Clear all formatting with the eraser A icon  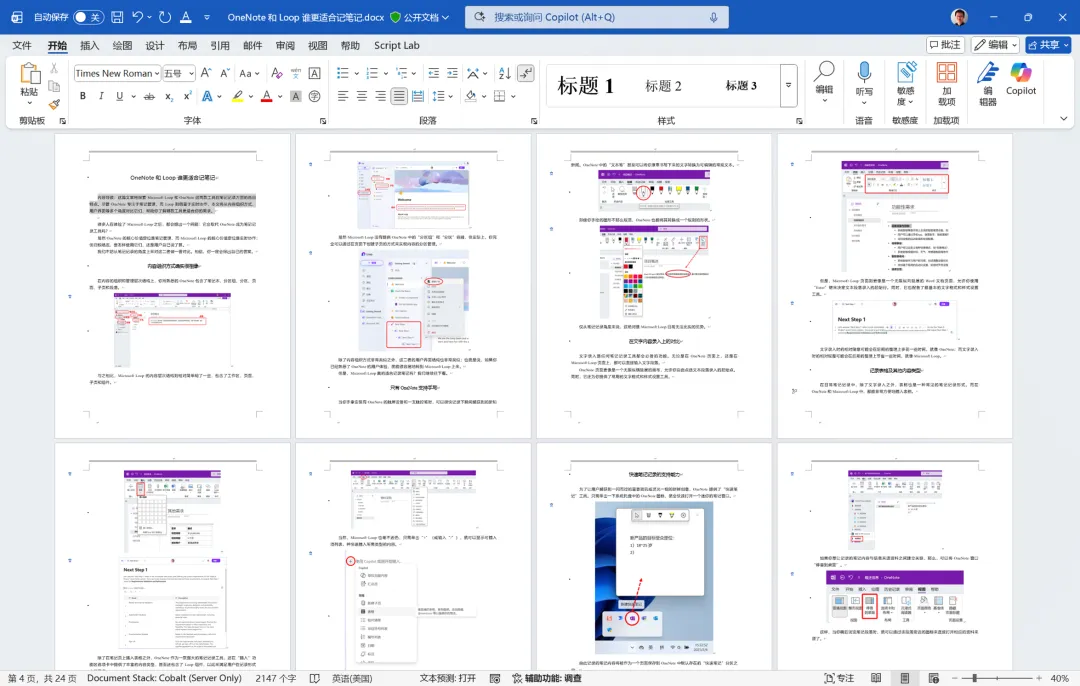(x=276, y=73)
